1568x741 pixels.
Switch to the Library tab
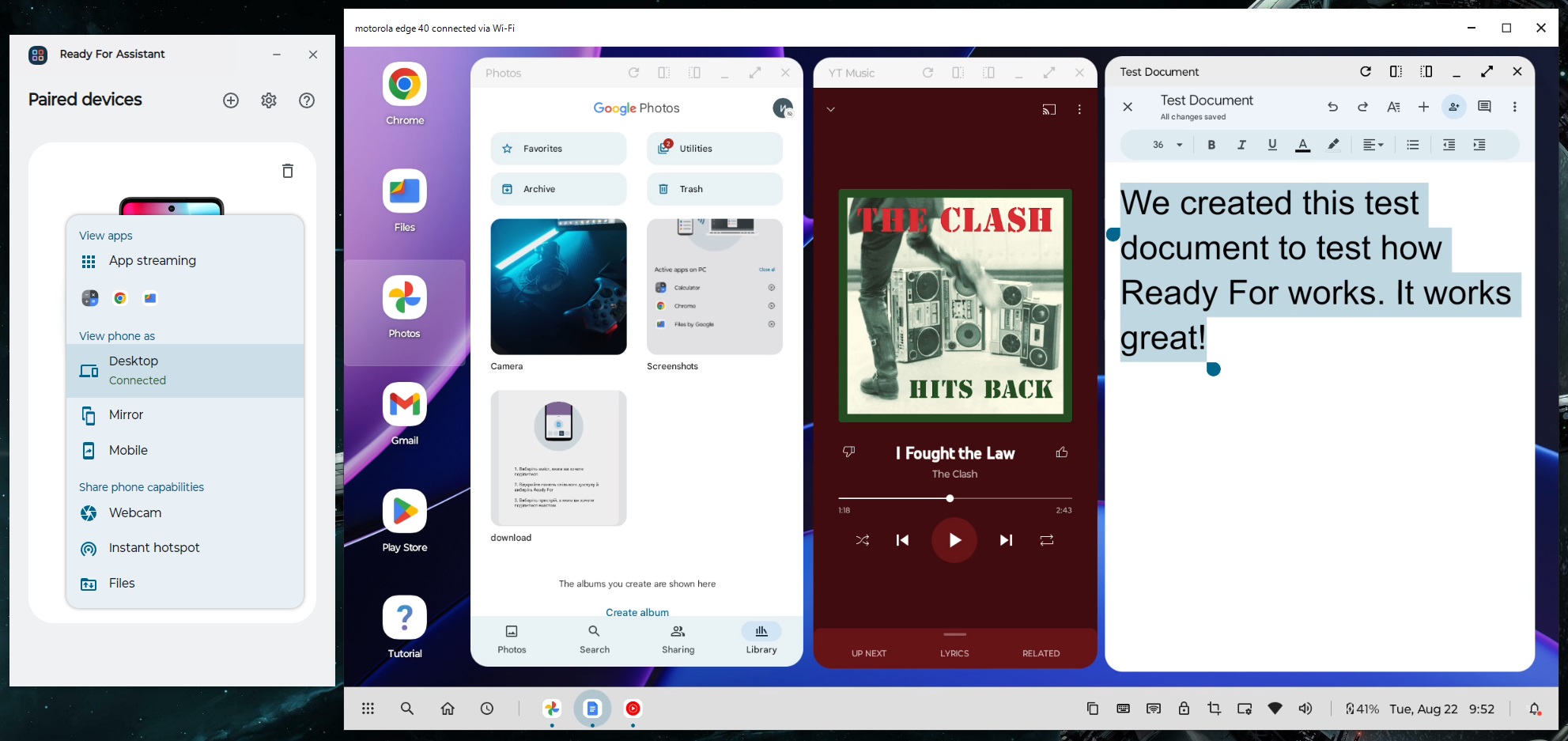[x=761, y=640]
